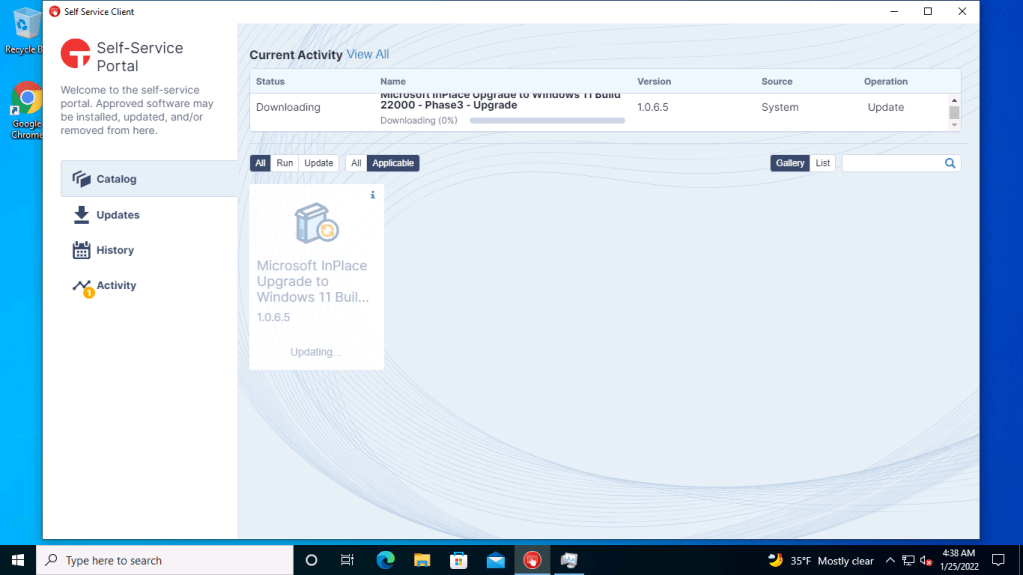Filter catalog by Applicable software

[393, 163]
